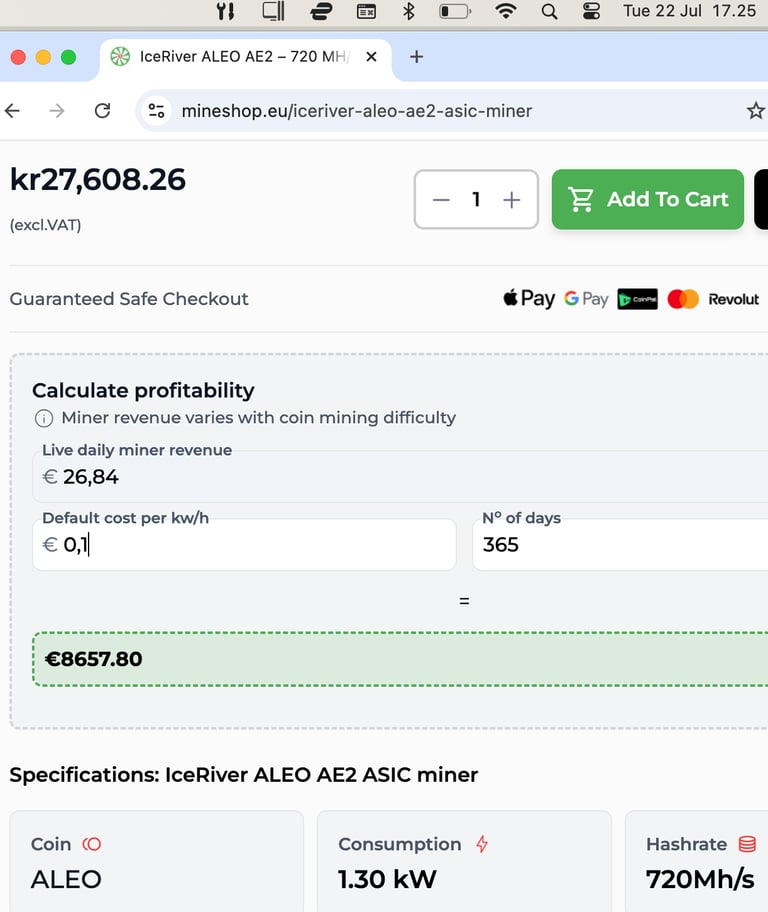Click the window-with-X menu bar icon
This screenshot has width=768, height=912.
366,11
